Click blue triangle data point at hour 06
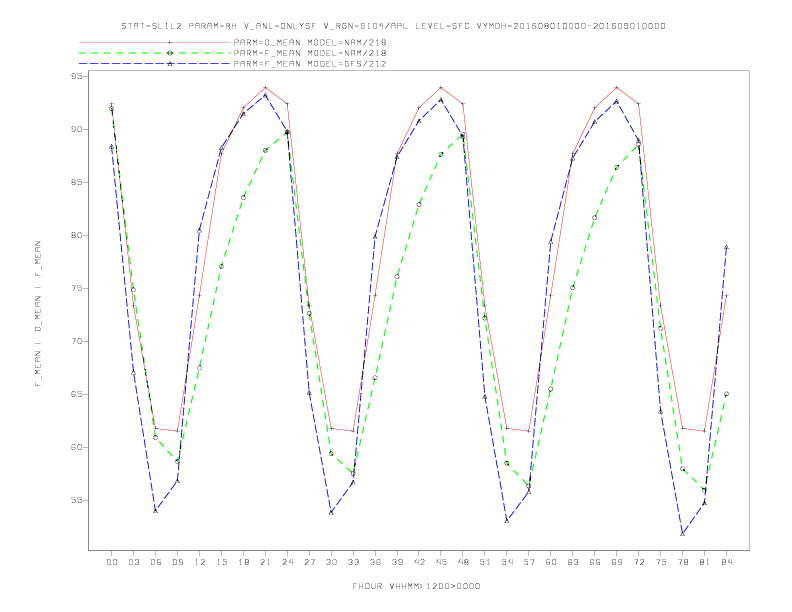 pos(156,511)
